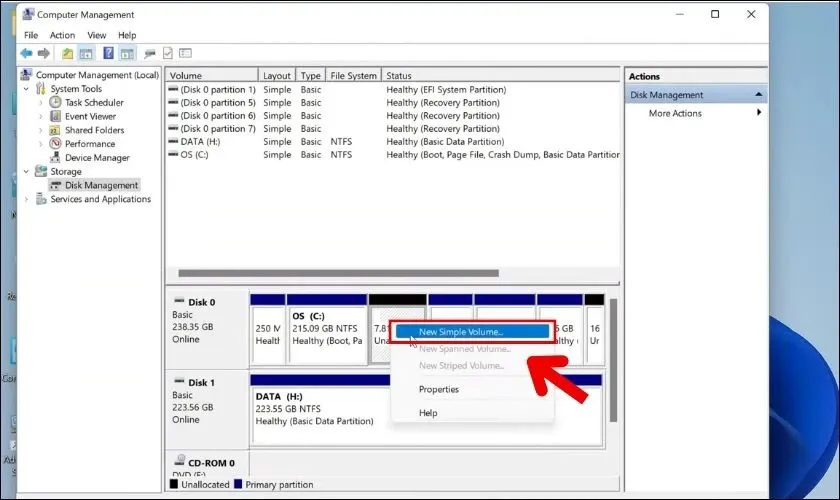The height and width of the screenshot is (500, 840).
Task: Collapse the Storage tree node
Action: pyautogui.click(x=27, y=172)
